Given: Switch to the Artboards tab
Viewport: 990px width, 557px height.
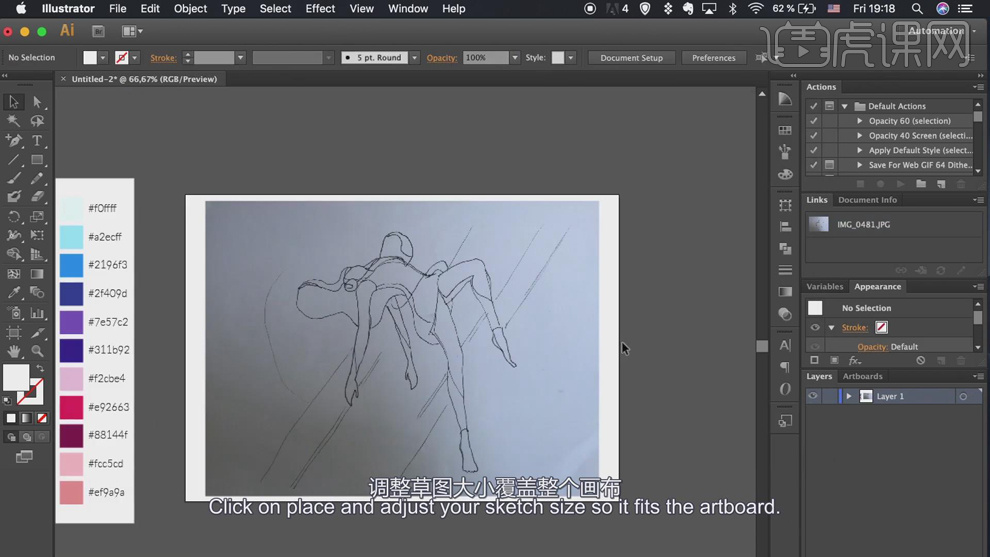Looking at the screenshot, I should (x=862, y=377).
